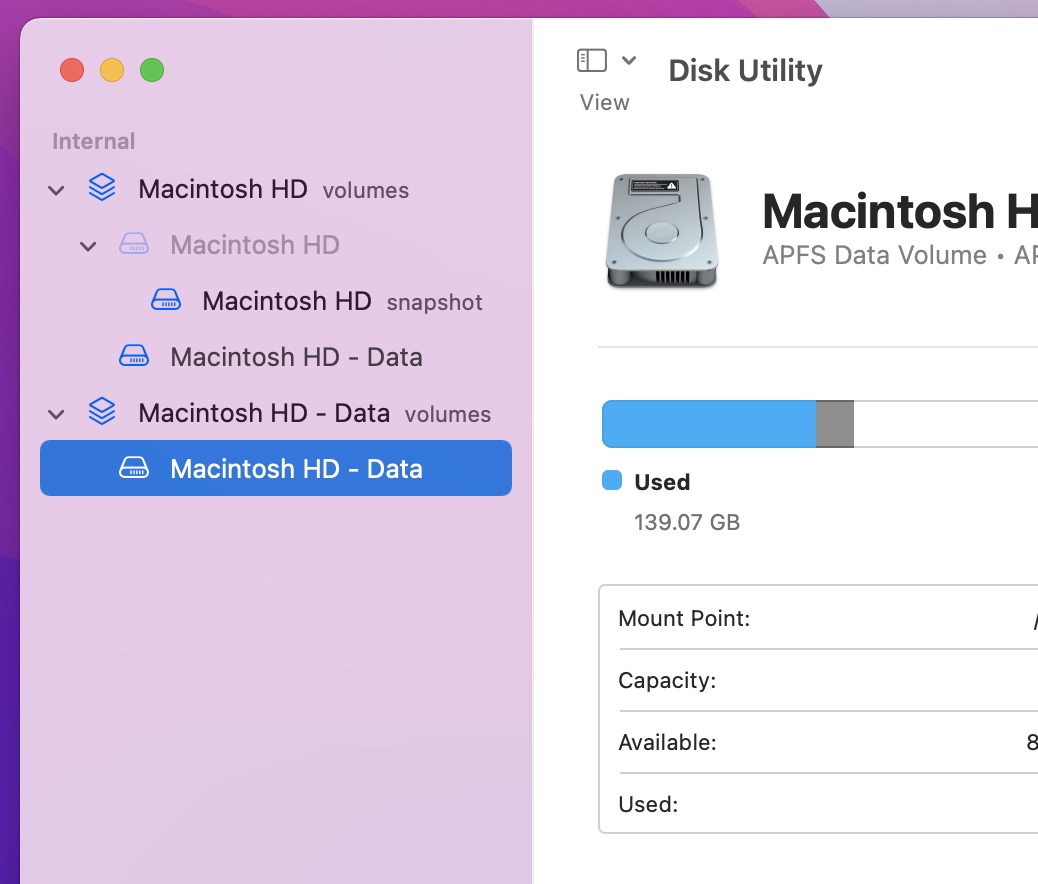1038x884 pixels.
Task: Open the View dropdown chevron
Action: [x=629, y=61]
